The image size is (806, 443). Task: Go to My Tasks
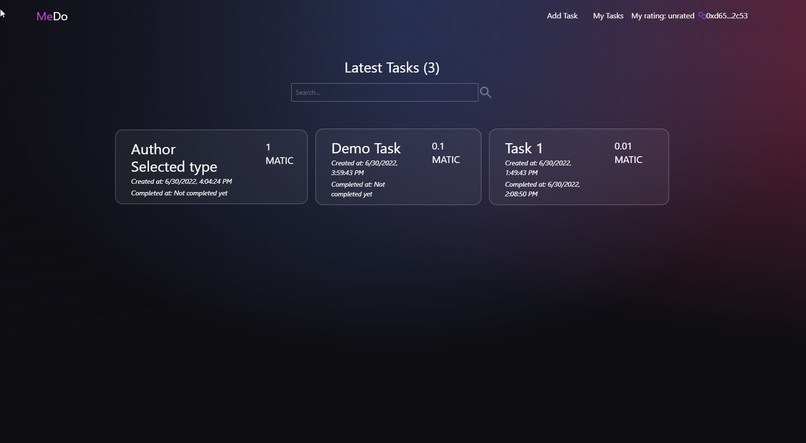pyautogui.click(x=608, y=16)
